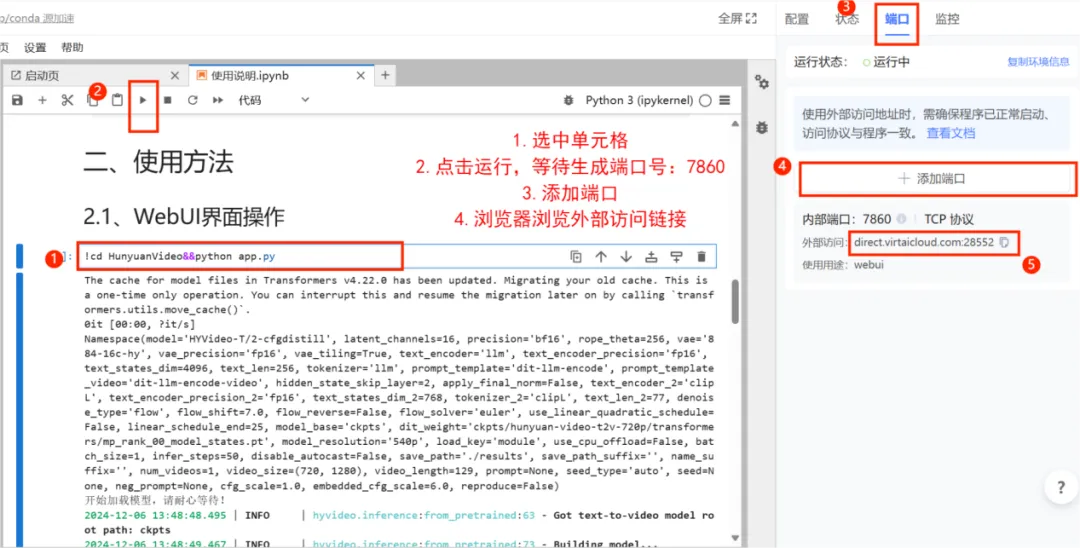Viewport: 1080px width, 548px height.
Task: Move the cell up with the up arrow icon
Action: [601, 257]
